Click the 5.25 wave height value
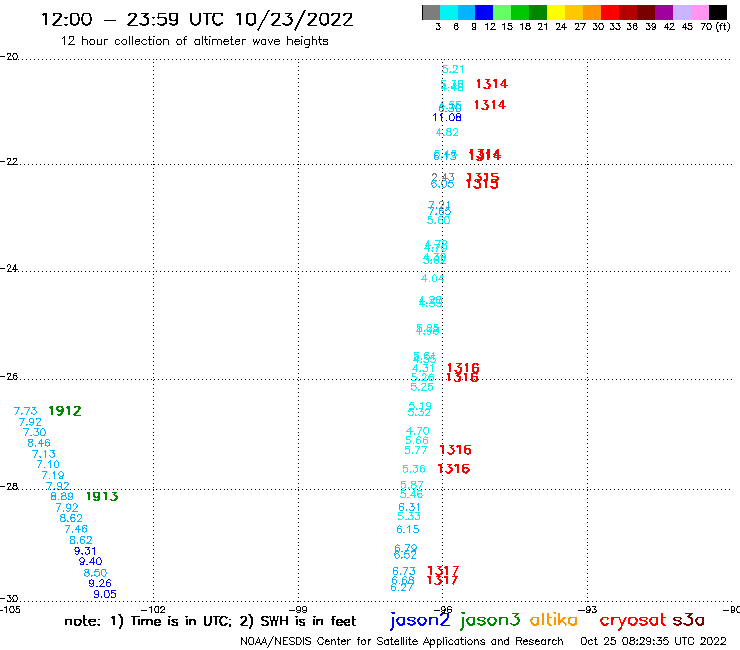The image size is (740, 650). 421,387
